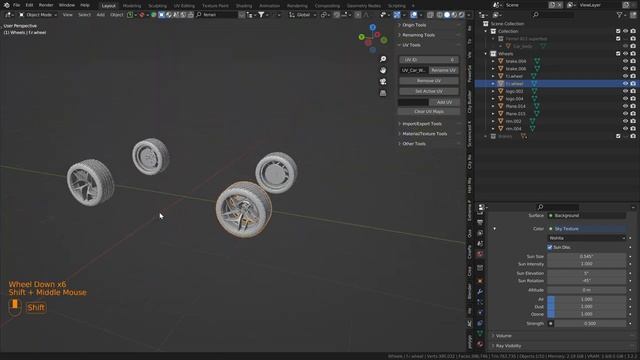640x360 pixels.
Task: Open the Render menu
Action: point(46,5)
